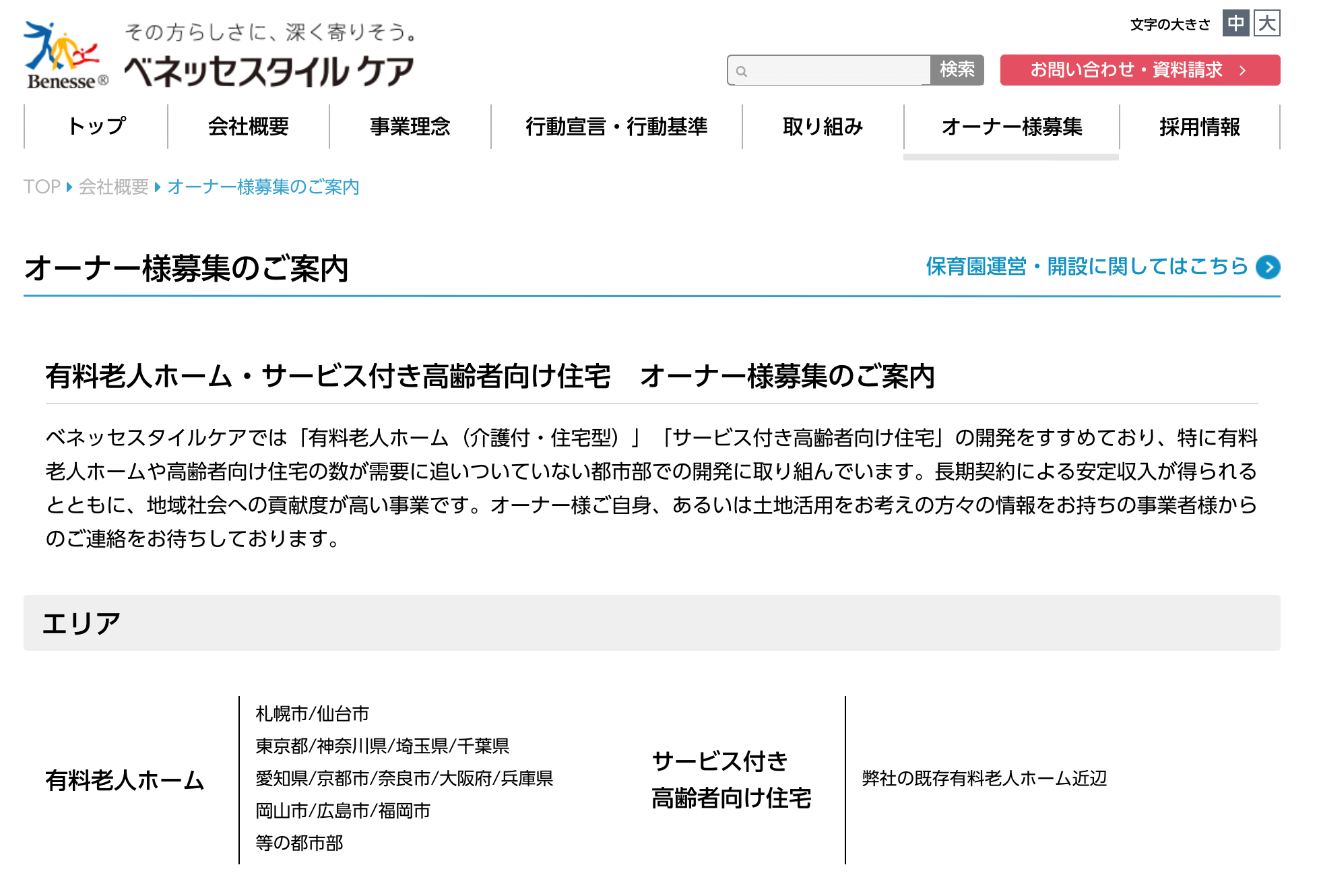
Task: Open 保育園運営・開設に関してはこちら link
Action: (x=1087, y=267)
